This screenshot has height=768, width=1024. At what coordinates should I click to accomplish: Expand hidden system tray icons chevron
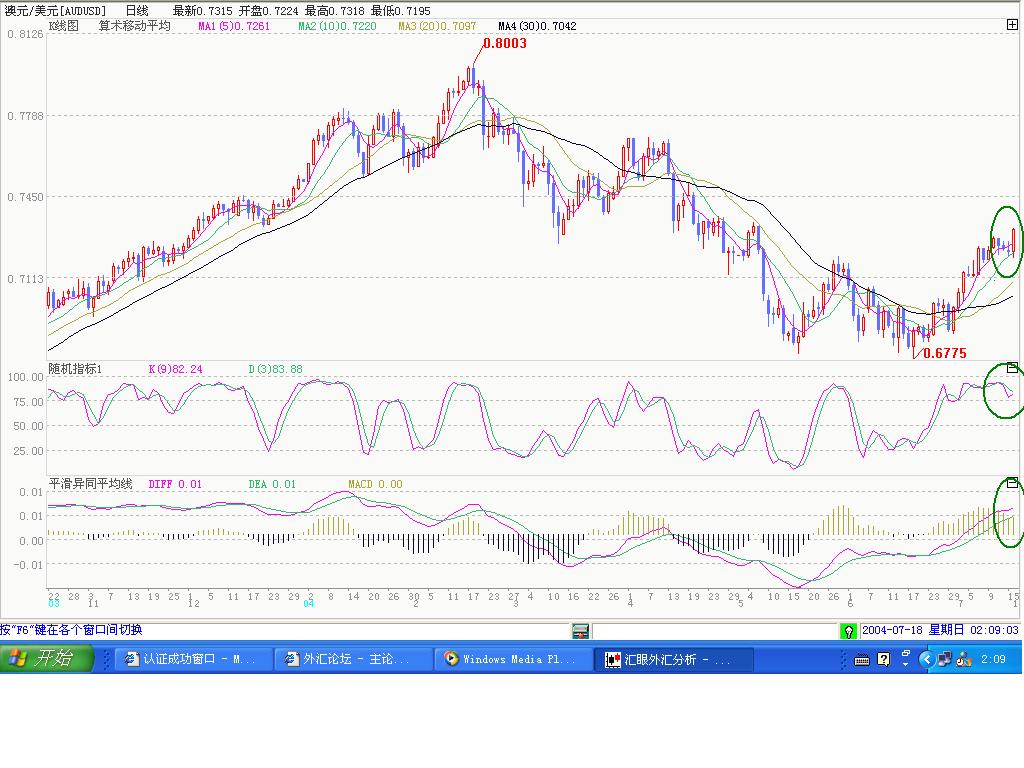pyautogui.click(x=925, y=660)
